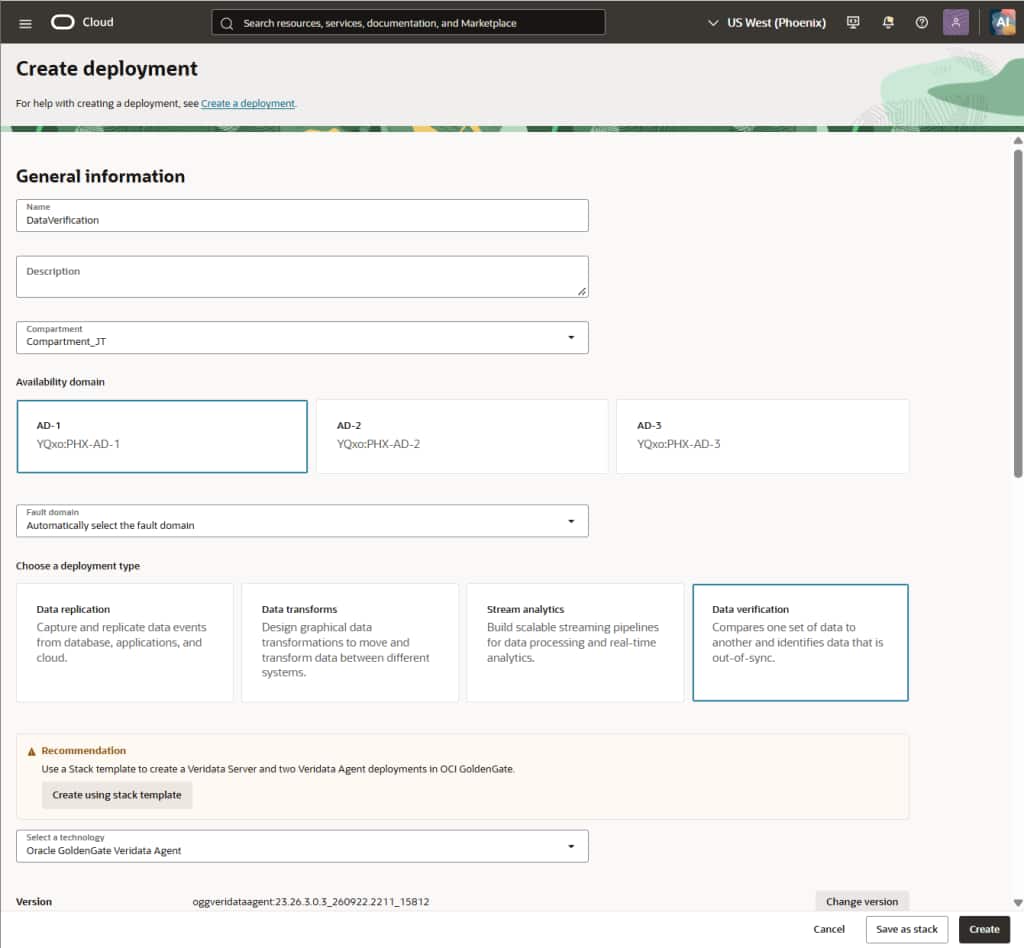The width and height of the screenshot is (1024, 948).
Task: Choose Data verification deployment type
Action: pos(800,642)
